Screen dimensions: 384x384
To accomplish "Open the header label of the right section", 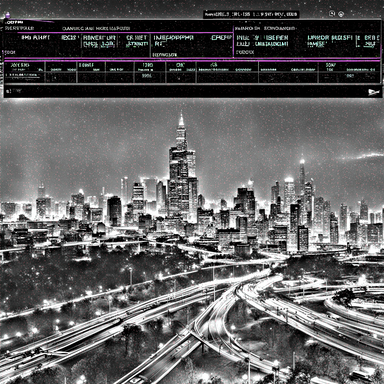I will 265,29.
